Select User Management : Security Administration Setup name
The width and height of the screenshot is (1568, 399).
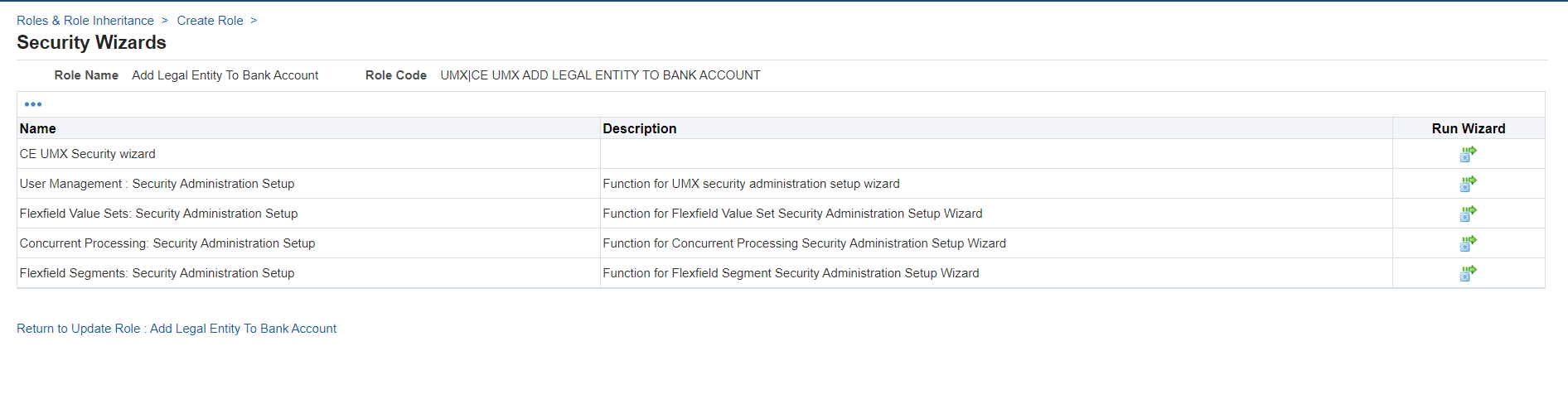pyautogui.click(x=157, y=184)
